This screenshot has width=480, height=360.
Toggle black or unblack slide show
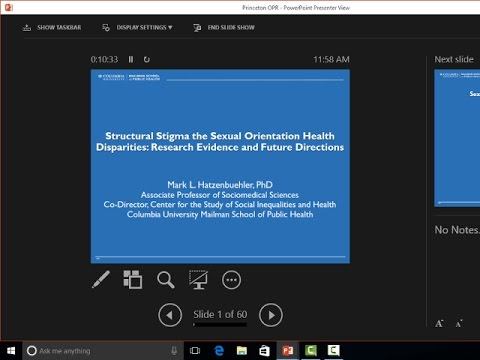coord(198,280)
